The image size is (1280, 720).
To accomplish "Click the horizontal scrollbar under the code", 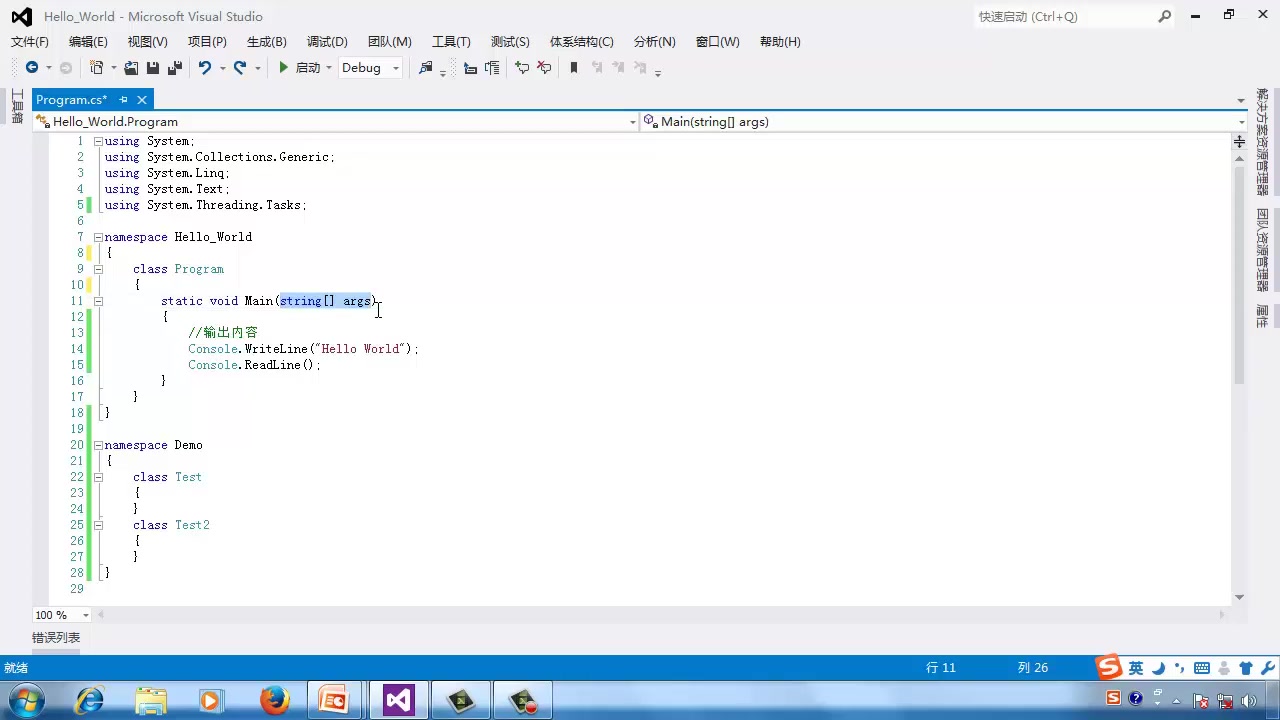I will (x=660, y=615).
